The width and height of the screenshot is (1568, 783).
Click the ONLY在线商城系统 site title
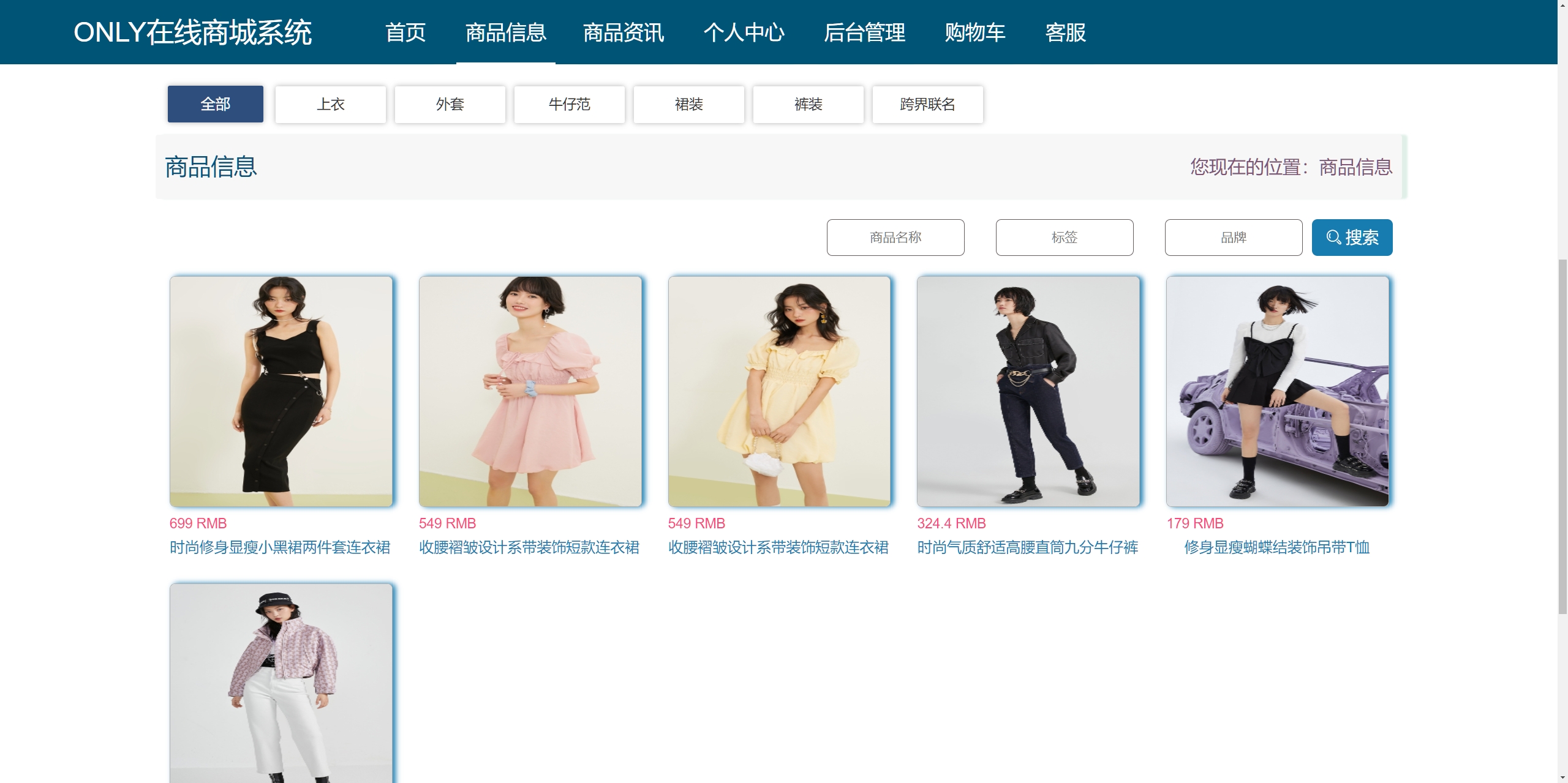192,32
